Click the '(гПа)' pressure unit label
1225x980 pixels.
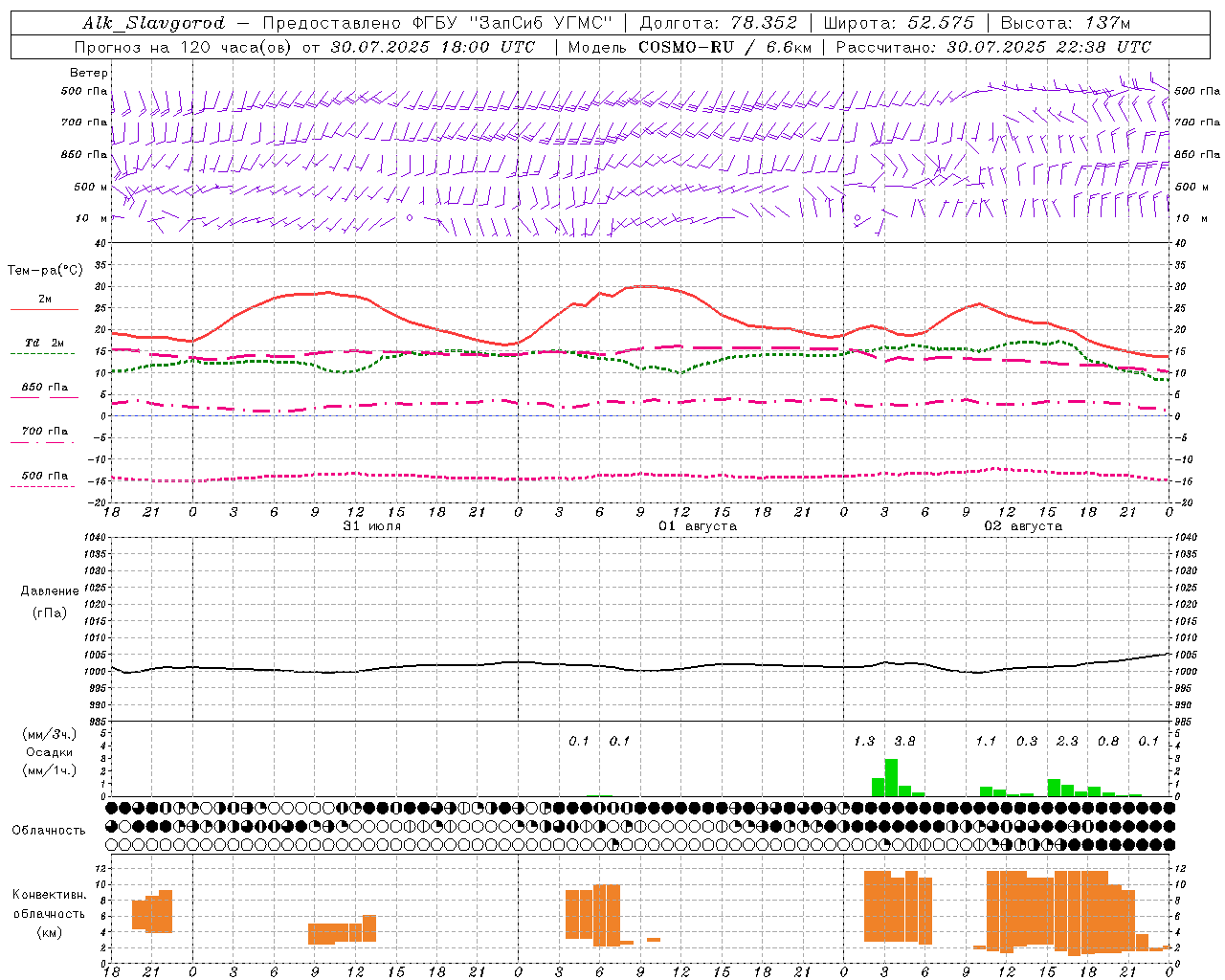point(50,613)
